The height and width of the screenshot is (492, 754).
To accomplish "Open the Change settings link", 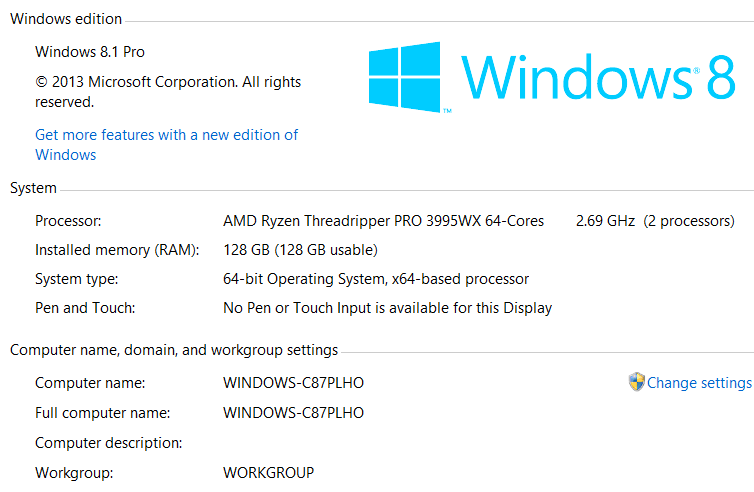I will (x=699, y=383).
